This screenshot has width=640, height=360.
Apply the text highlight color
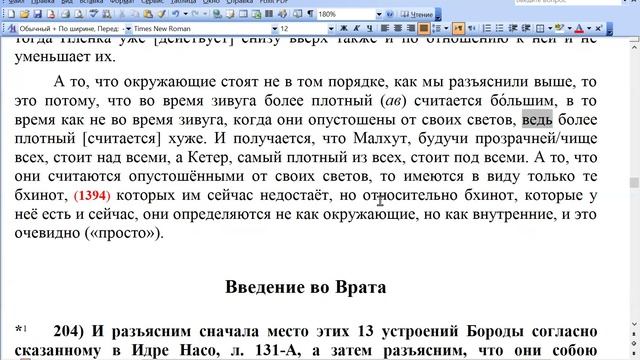coord(559,28)
